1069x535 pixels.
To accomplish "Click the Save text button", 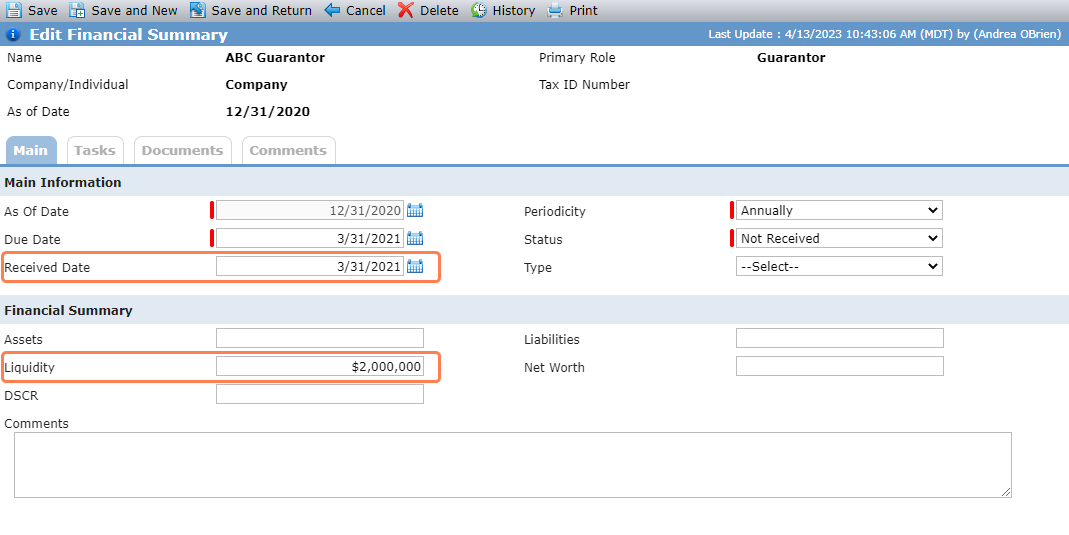I will (43, 11).
